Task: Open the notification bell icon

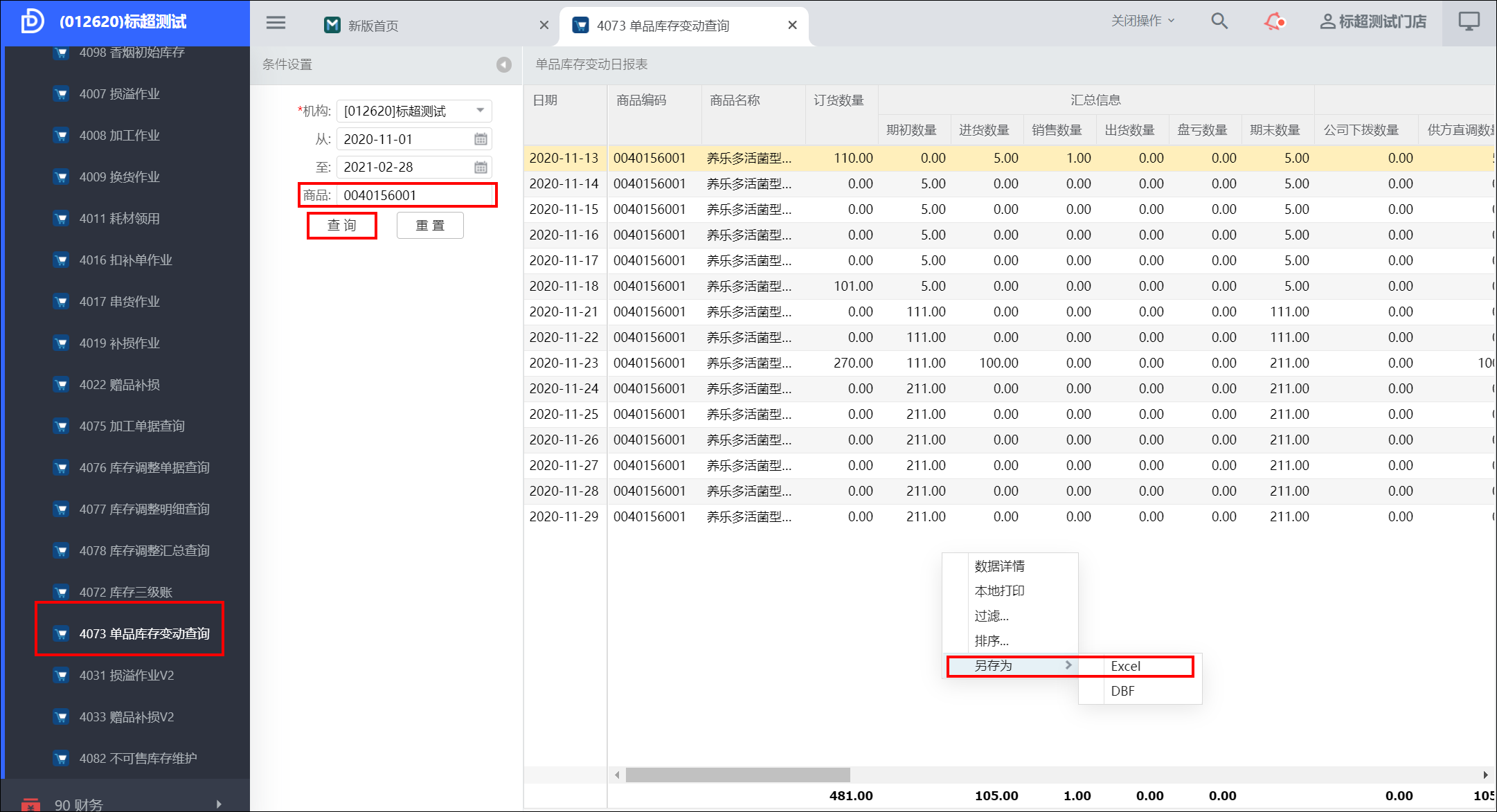Action: click(x=1274, y=21)
